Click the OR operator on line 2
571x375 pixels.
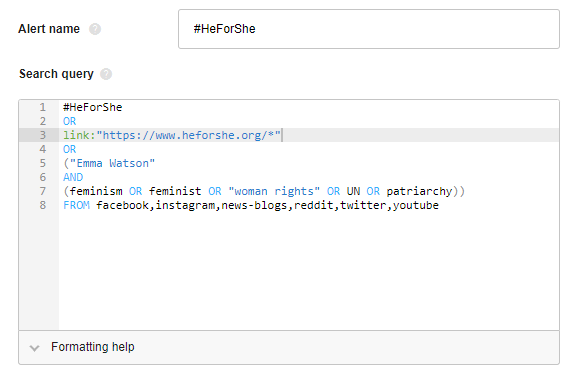click(x=70, y=121)
